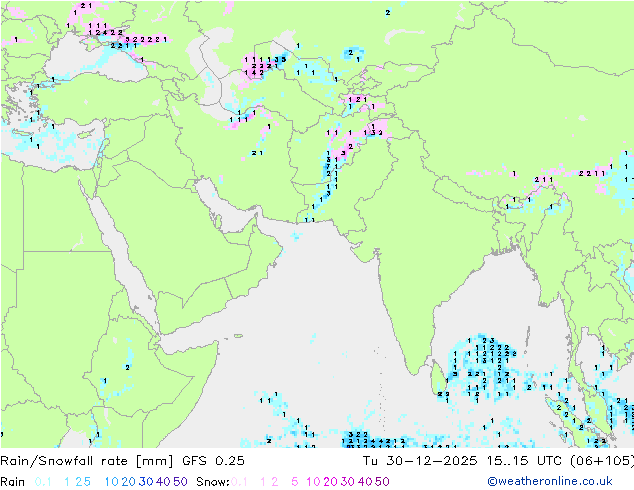Select the Snow 0.1 legend value

pyautogui.click(x=239, y=482)
